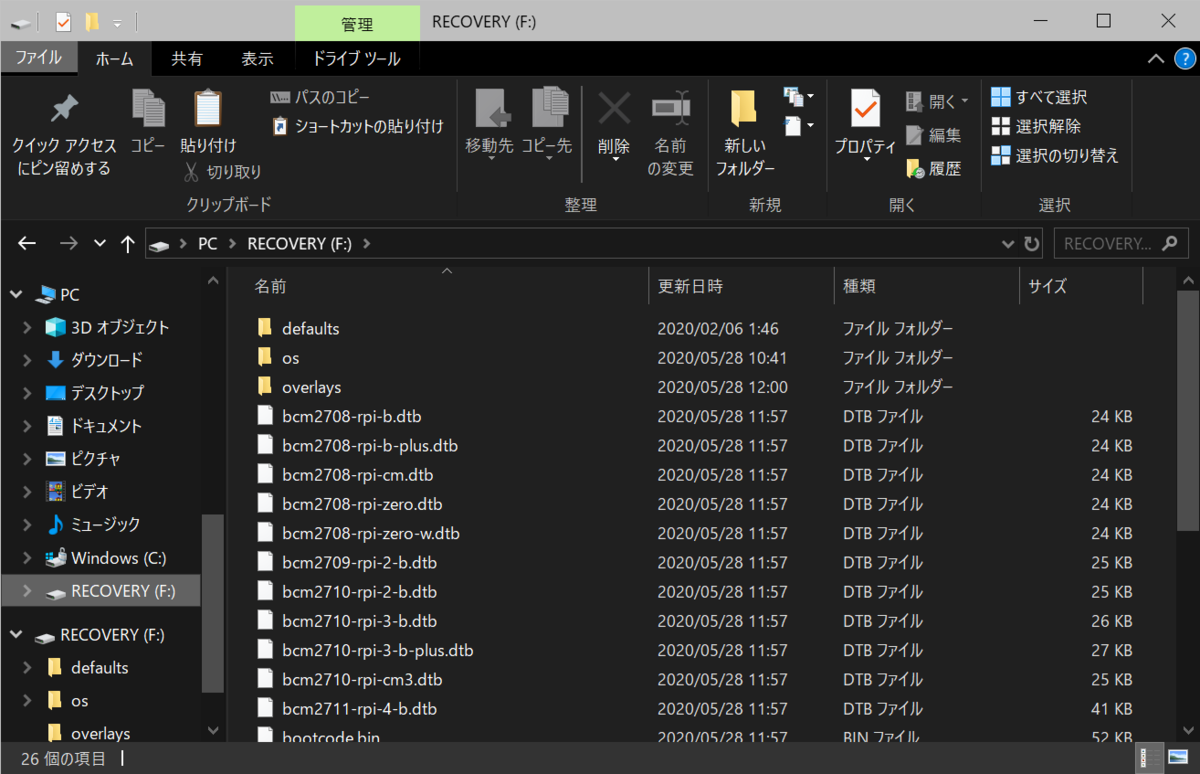Pin to Quick Access ribbon icon

[64, 109]
